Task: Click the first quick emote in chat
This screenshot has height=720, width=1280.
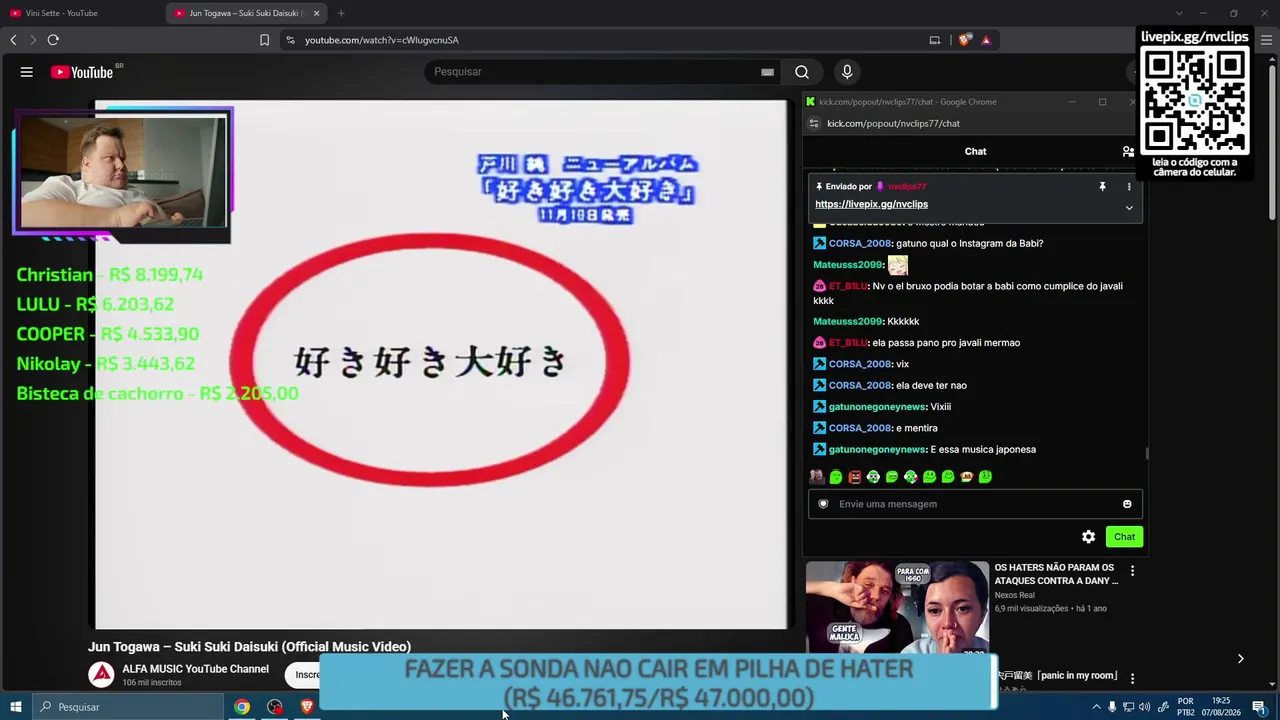Action: pyautogui.click(x=817, y=477)
